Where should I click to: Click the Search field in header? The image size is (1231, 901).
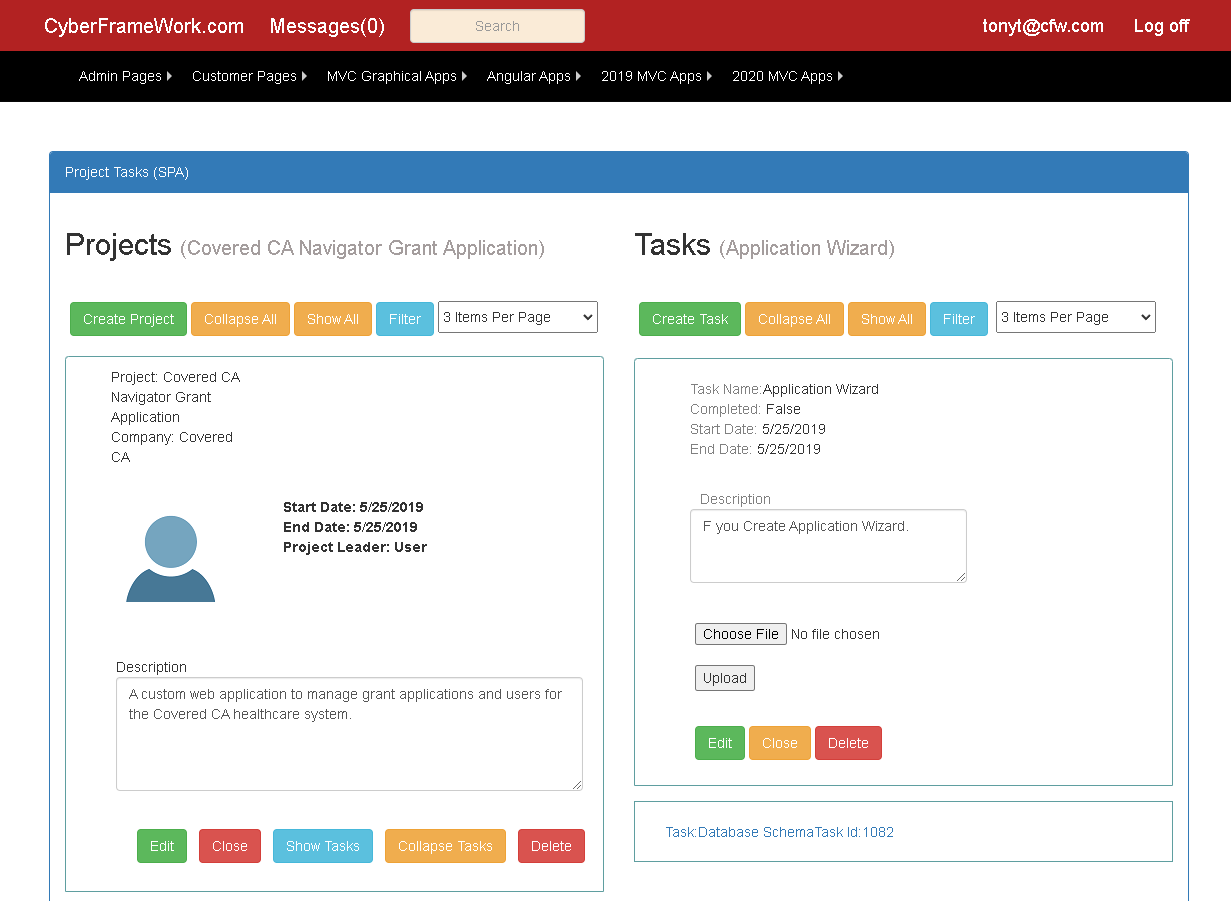coord(497,26)
